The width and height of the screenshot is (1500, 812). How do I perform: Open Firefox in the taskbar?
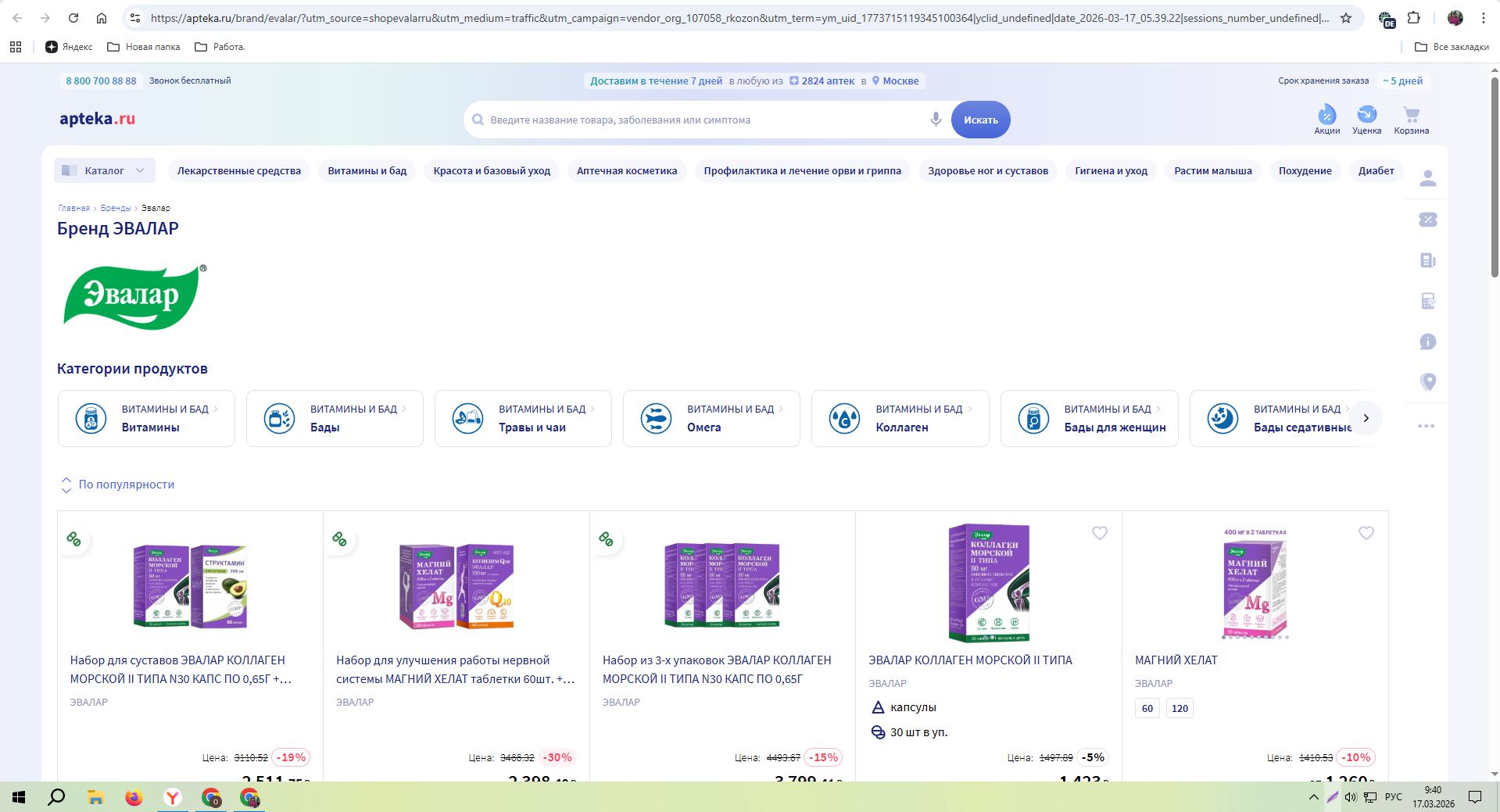pos(134,797)
